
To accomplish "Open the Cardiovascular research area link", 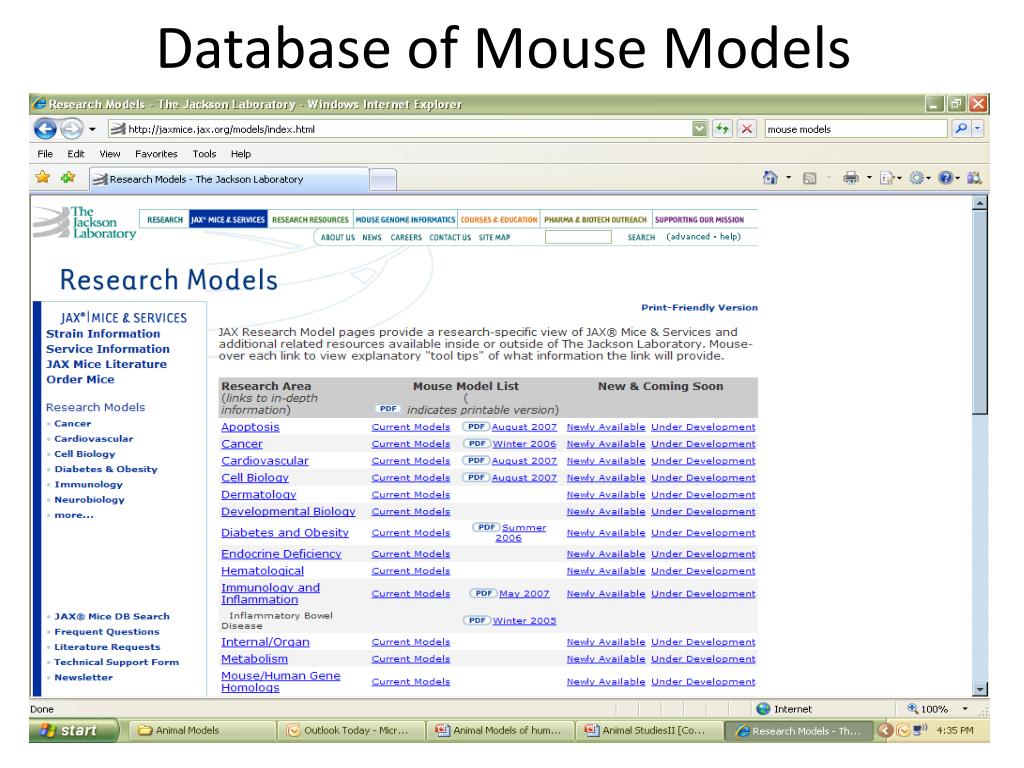I will point(264,461).
